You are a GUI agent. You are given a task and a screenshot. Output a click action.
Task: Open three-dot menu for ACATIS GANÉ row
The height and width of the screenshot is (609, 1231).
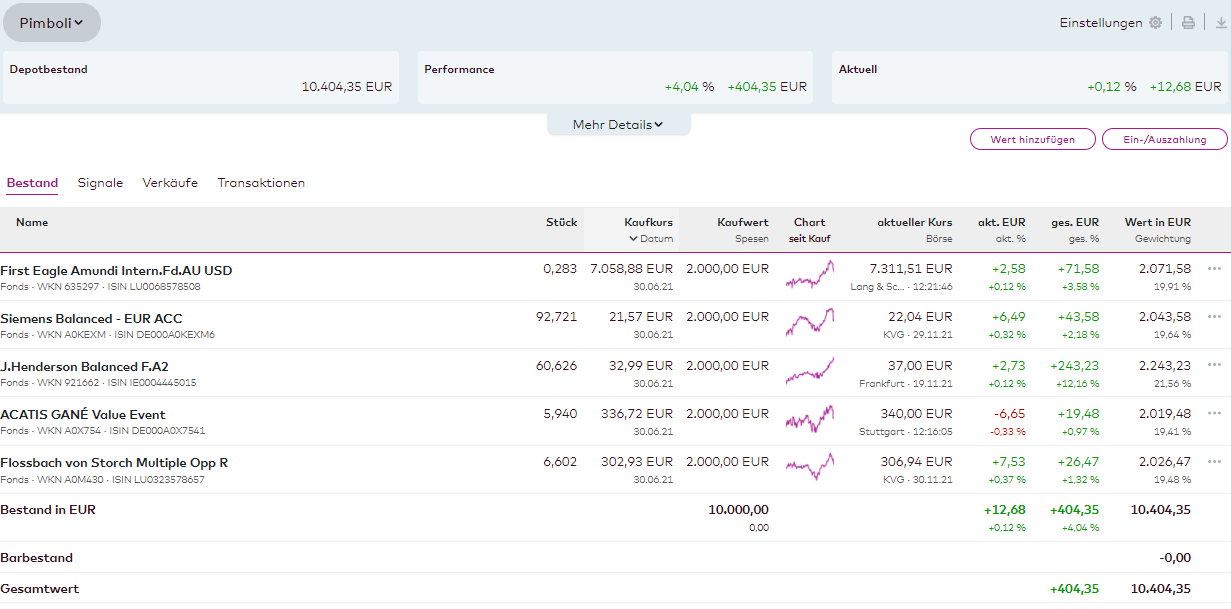1214,413
